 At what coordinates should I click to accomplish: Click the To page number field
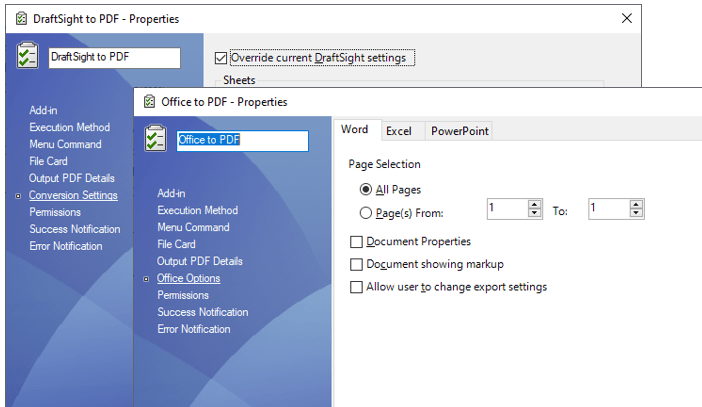pyautogui.click(x=609, y=209)
